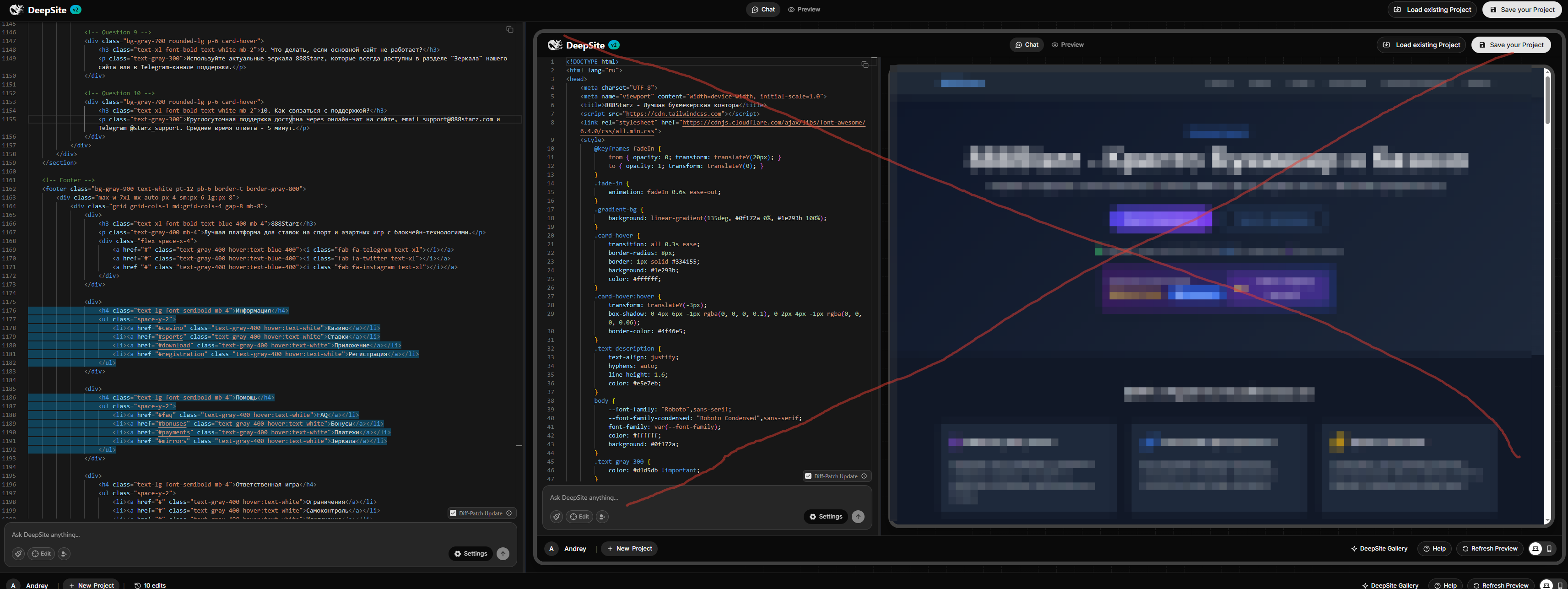The image size is (1568, 589).
Task: Enable Edit mode in nested prompt box
Action: point(579,517)
